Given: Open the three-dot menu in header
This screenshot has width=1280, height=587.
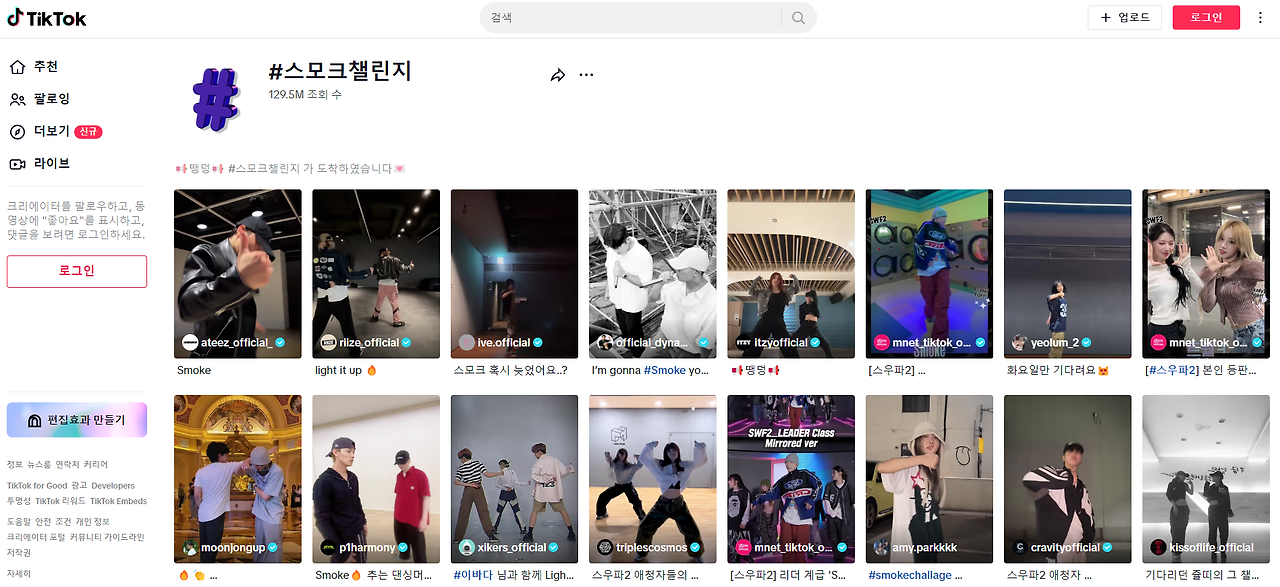Looking at the screenshot, I should (1260, 18).
